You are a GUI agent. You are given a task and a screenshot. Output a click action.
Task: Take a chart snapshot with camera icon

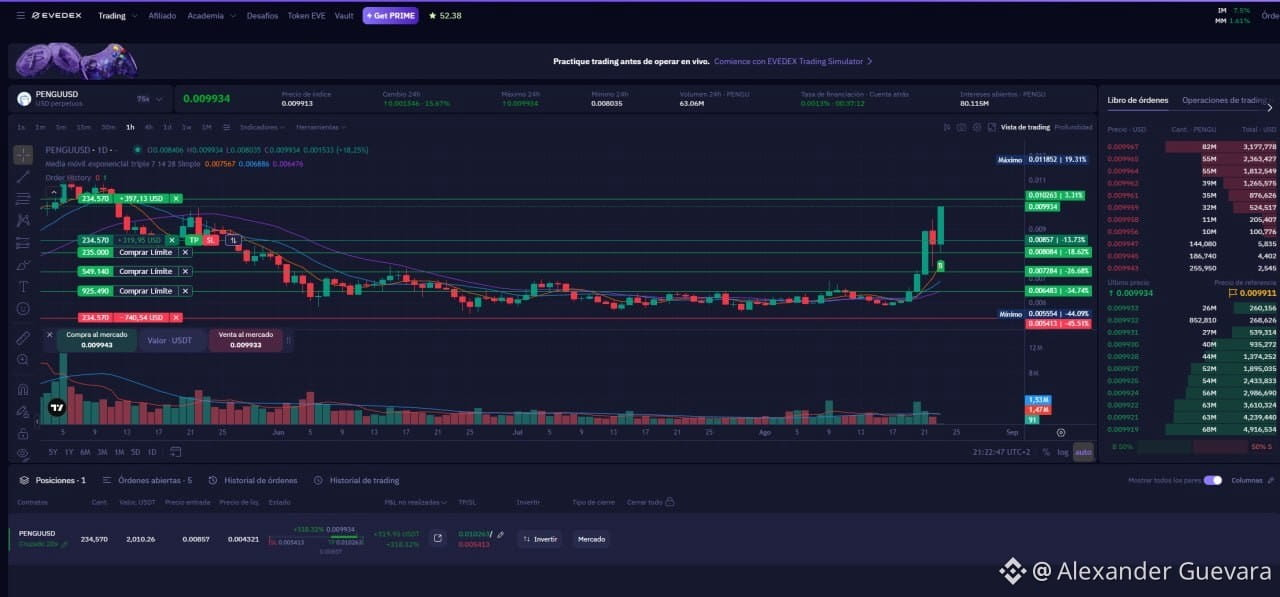coord(961,127)
